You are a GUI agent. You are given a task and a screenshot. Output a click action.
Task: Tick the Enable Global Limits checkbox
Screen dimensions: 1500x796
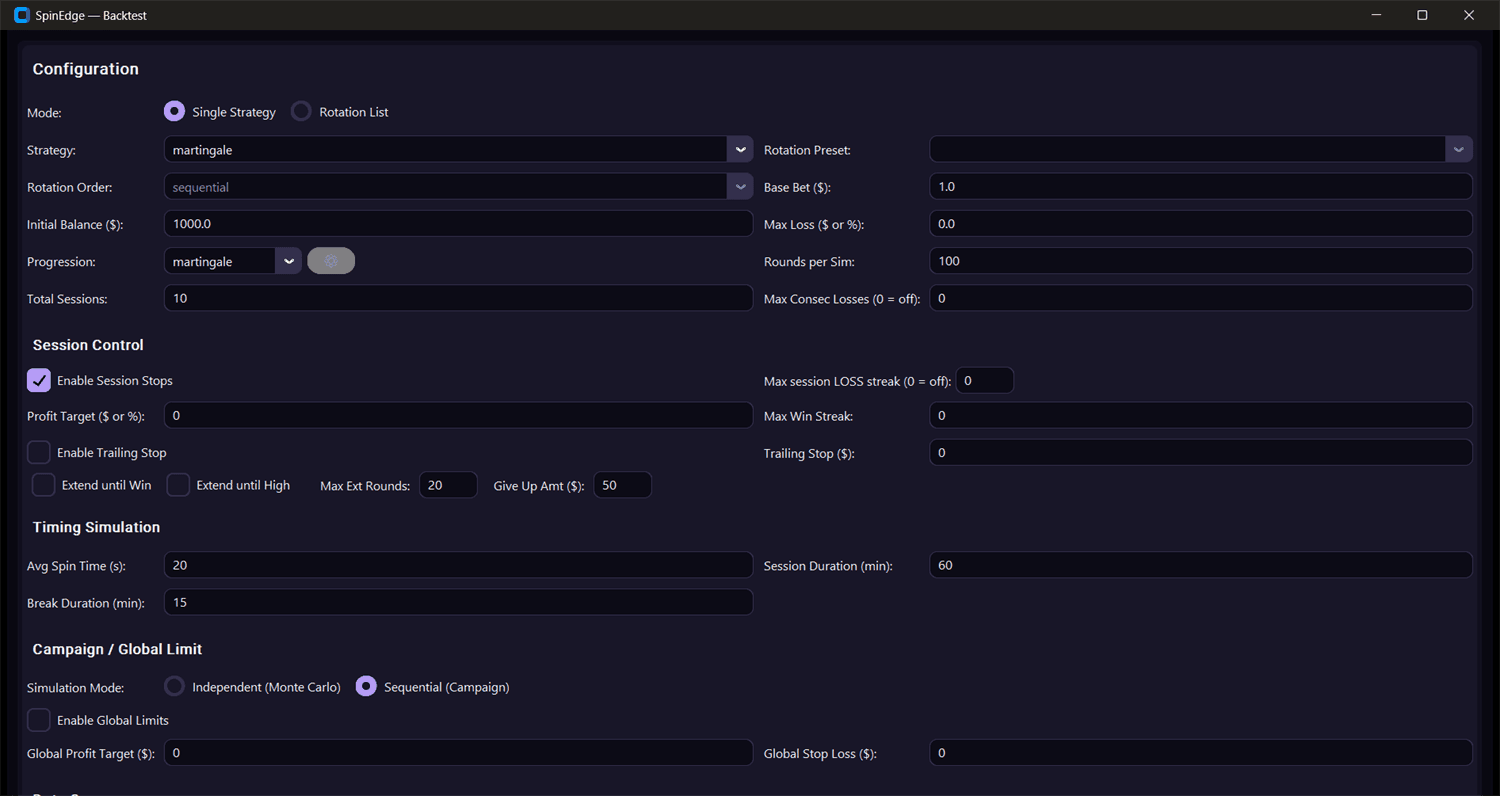(39, 720)
